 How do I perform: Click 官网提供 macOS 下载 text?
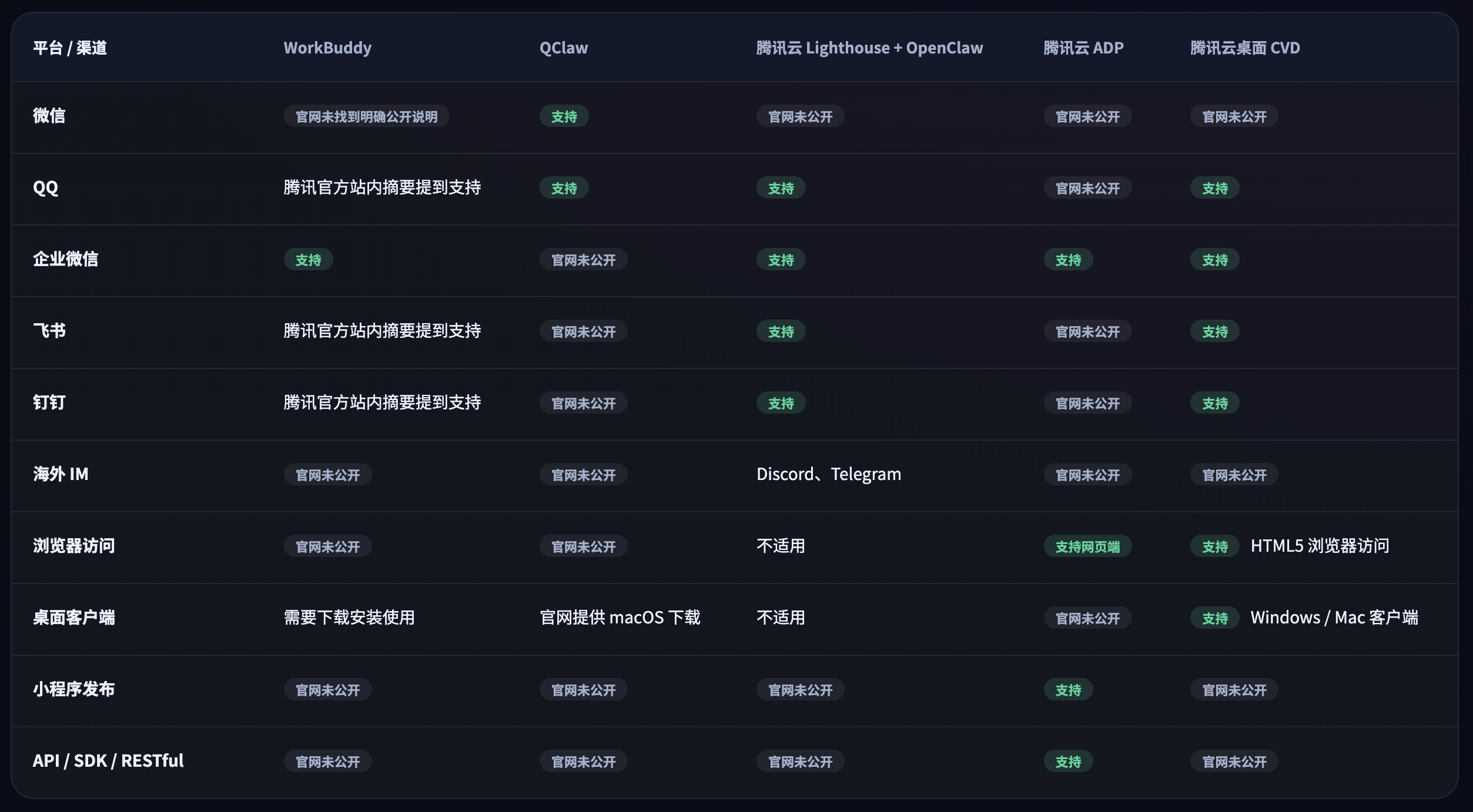coord(620,618)
